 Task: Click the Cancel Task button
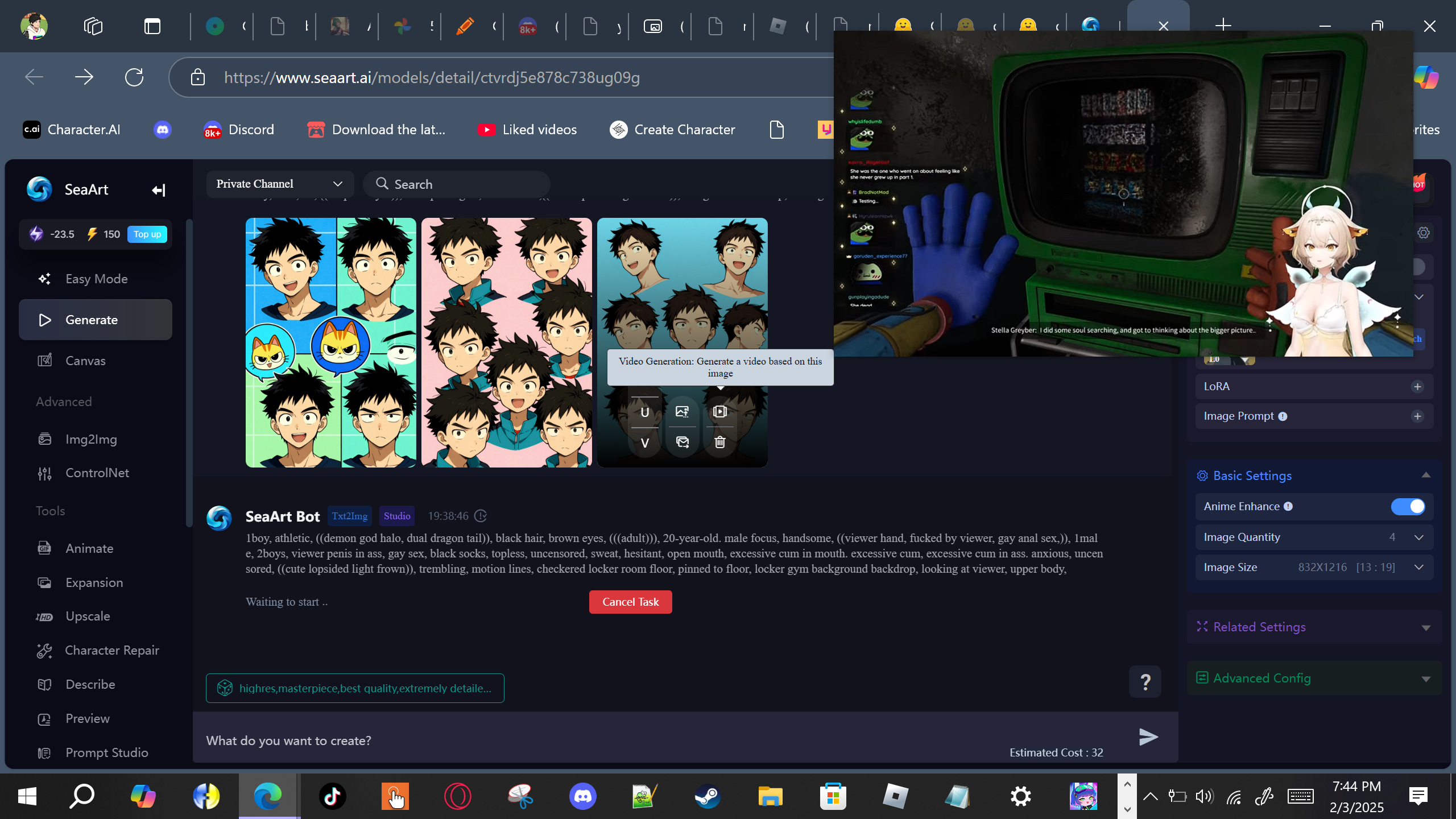[x=630, y=602]
